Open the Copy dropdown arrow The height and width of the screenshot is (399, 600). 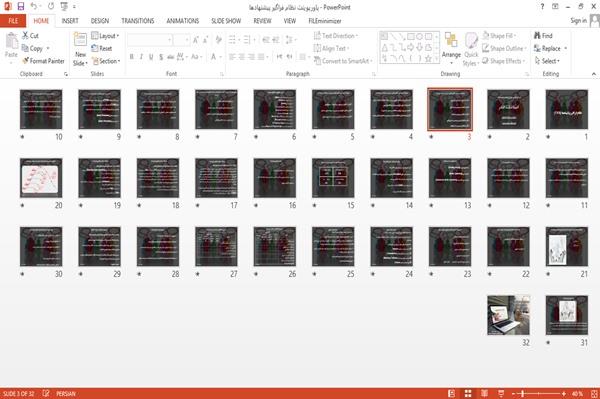click(48, 48)
